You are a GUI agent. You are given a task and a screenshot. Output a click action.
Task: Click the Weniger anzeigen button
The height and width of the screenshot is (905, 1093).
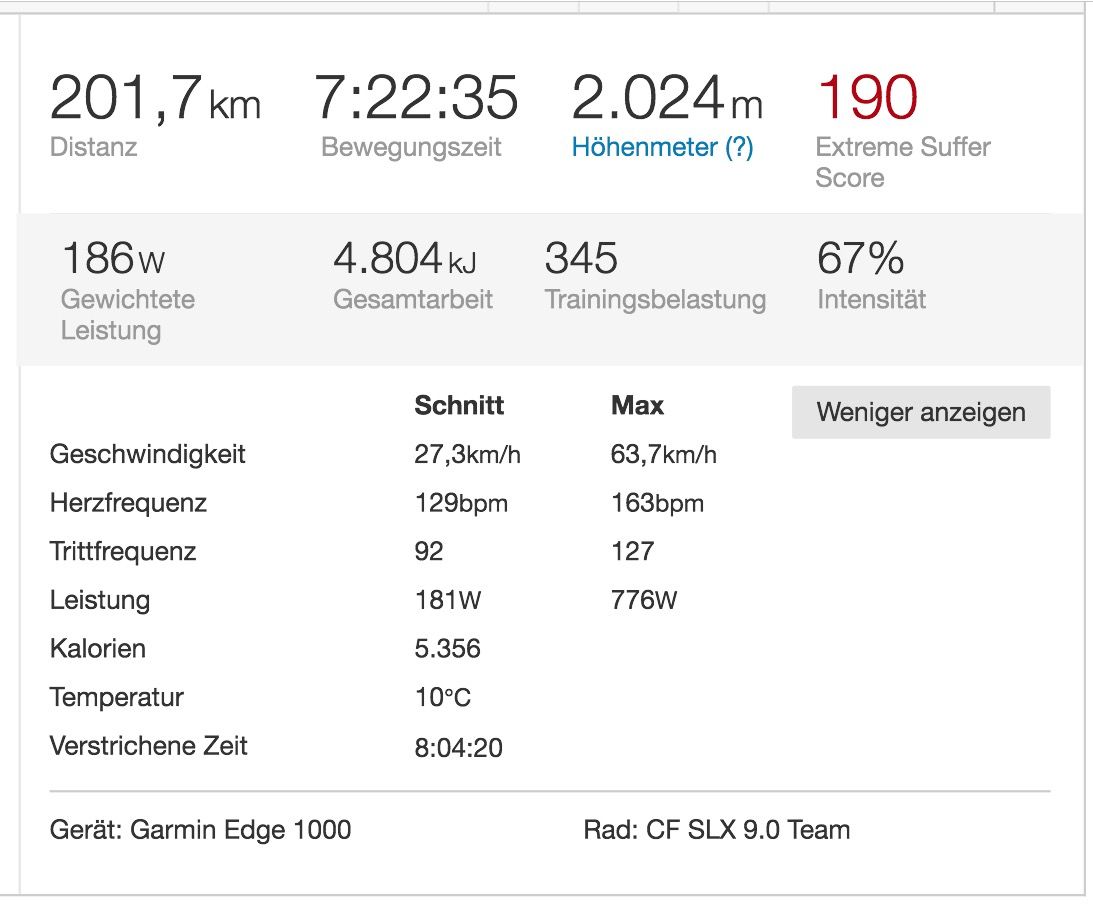point(920,412)
